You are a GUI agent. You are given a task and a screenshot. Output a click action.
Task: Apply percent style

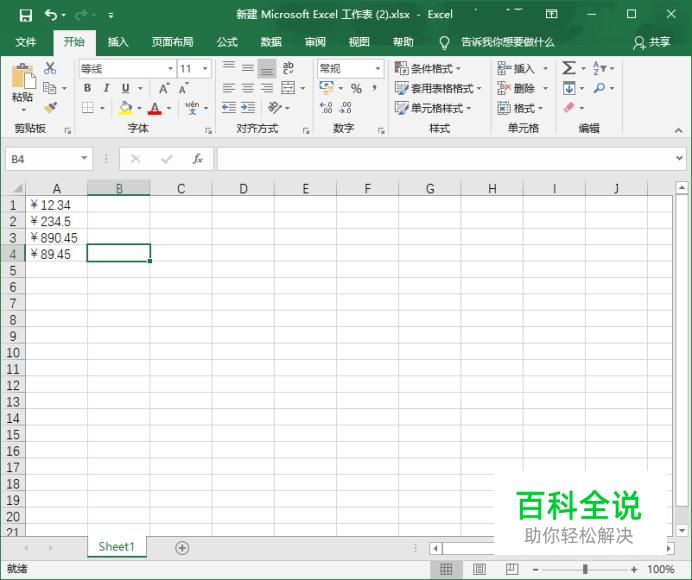(356, 88)
